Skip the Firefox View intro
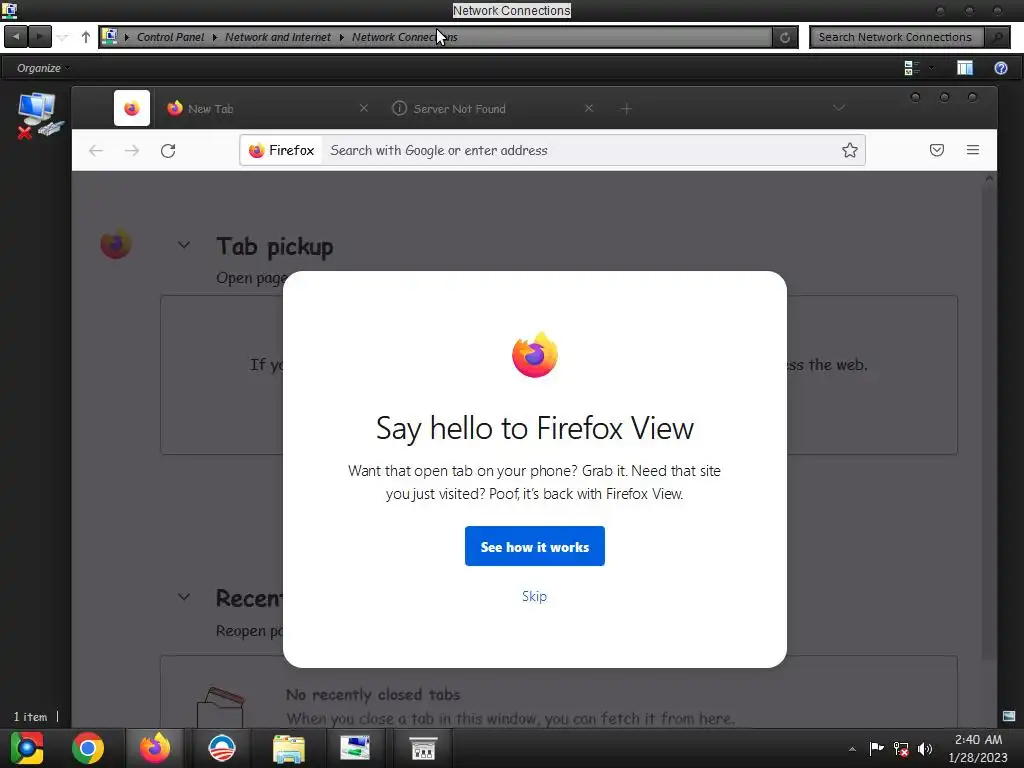The width and height of the screenshot is (1024, 768). [x=534, y=596]
